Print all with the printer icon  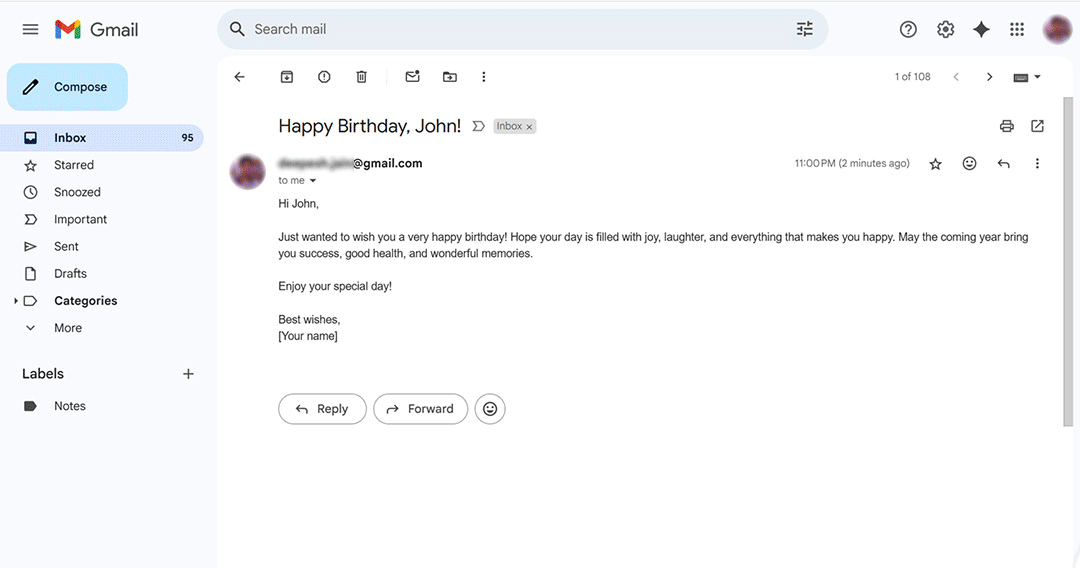click(x=1007, y=125)
